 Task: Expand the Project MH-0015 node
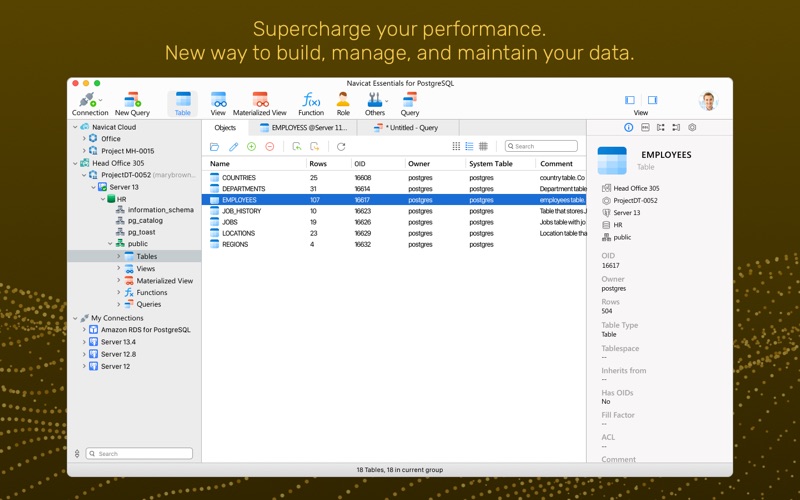(x=84, y=151)
